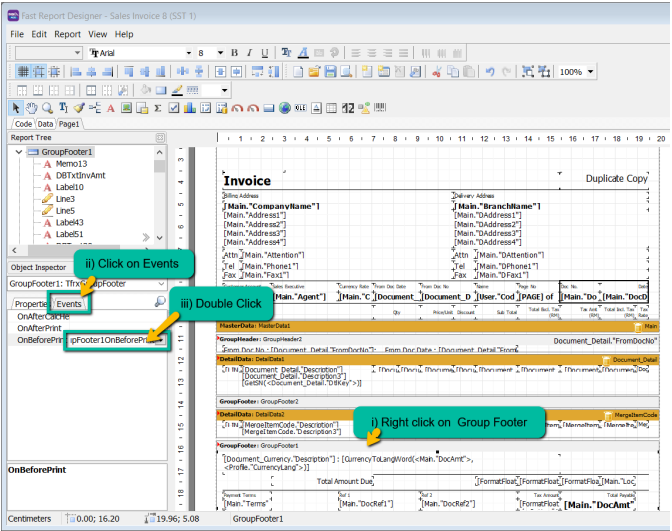
Task: Select the zoom magnifier tool
Action: (x=47, y=108)
